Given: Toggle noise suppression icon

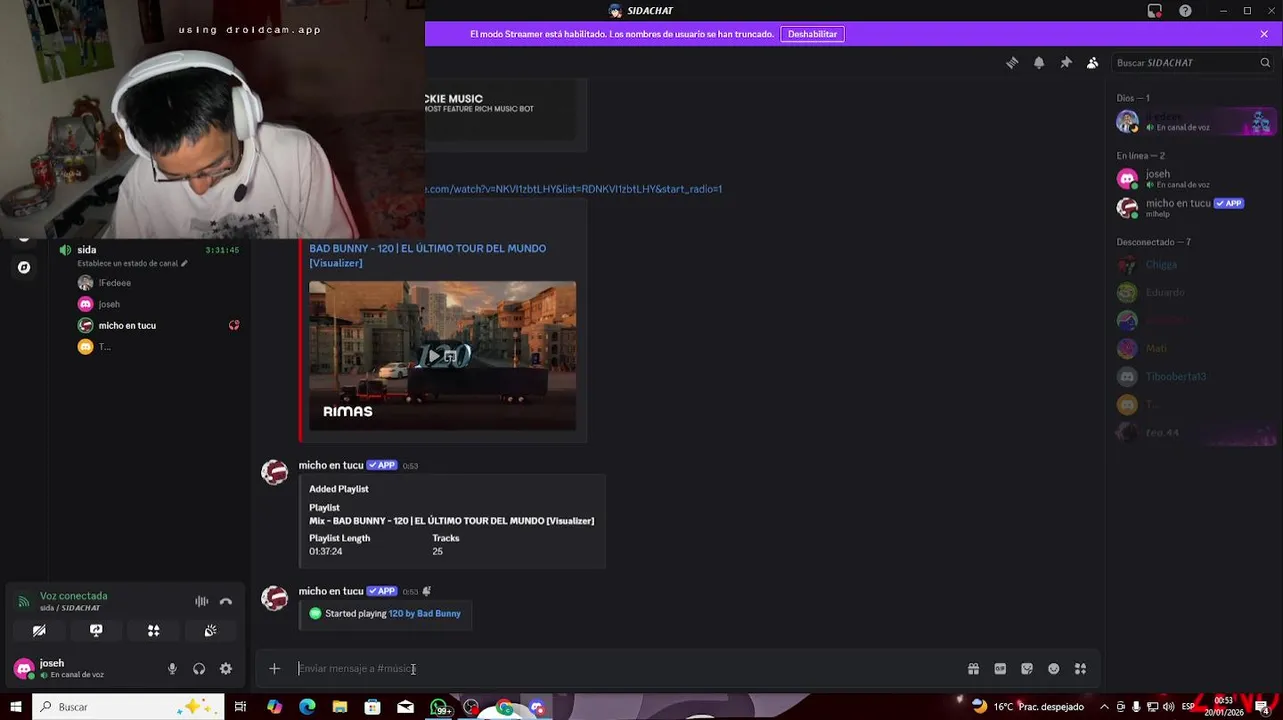Looking at the screenshot, I should (x=202, y=602).
